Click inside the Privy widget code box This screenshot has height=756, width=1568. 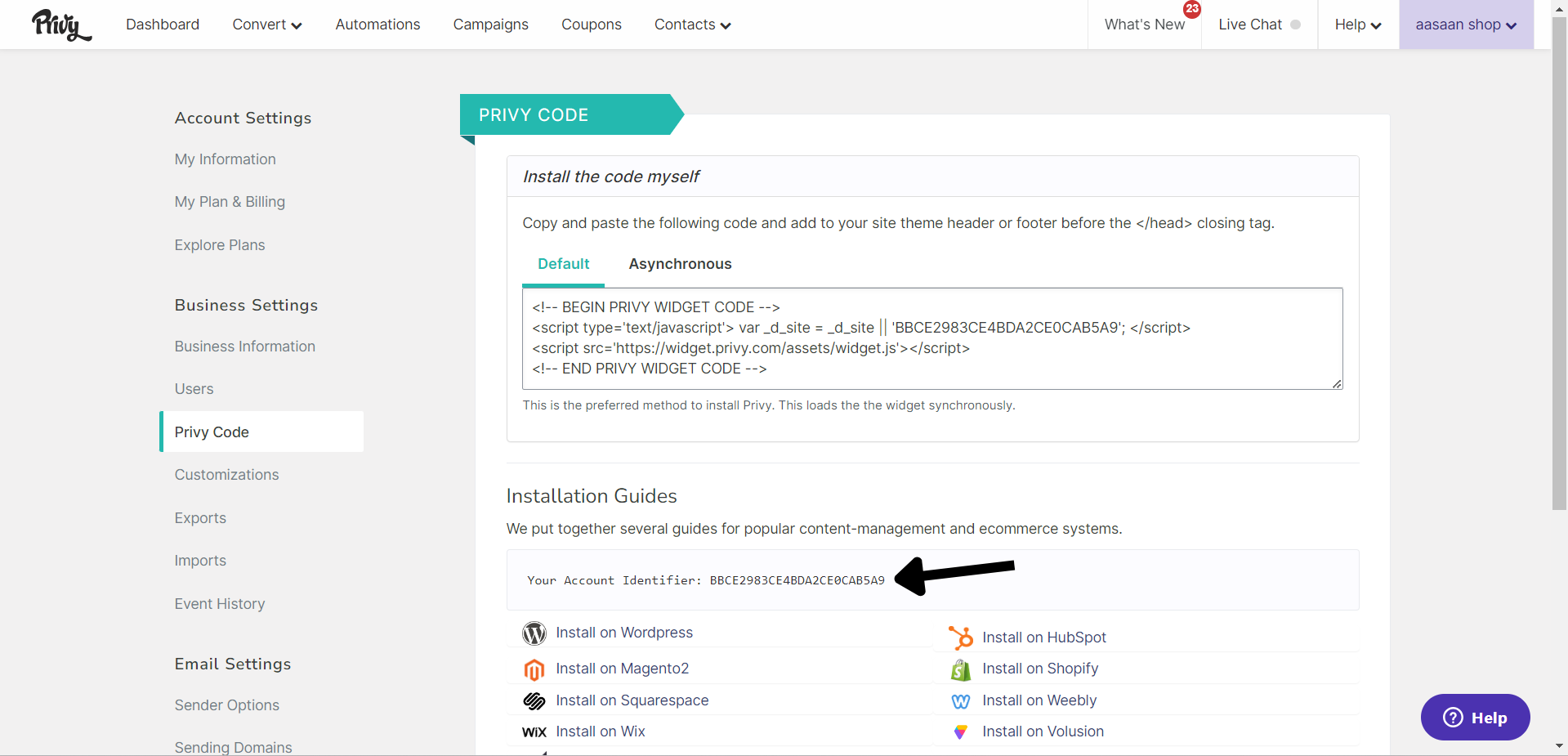point(932,338)
